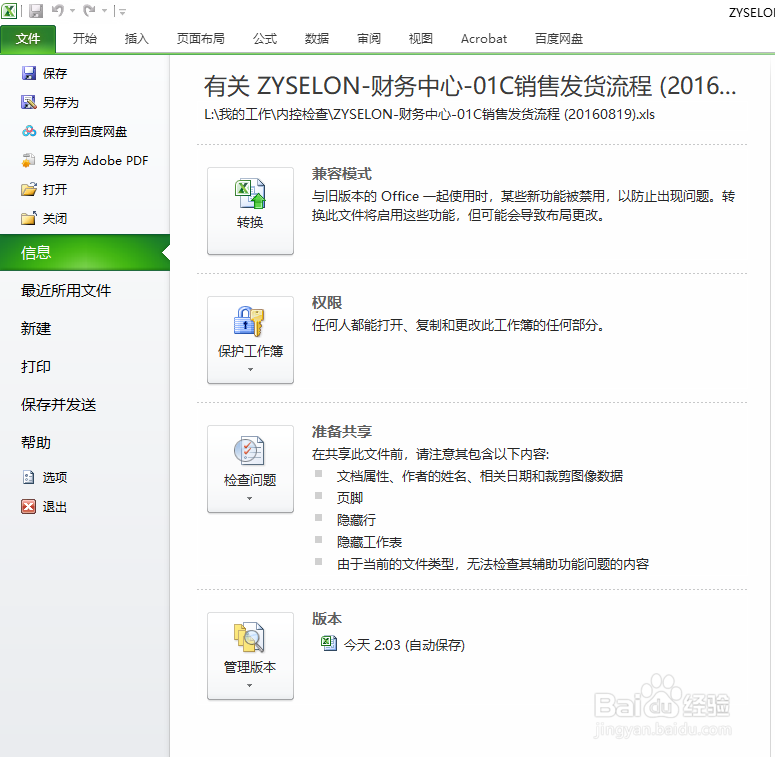Click the 选项 icon in sidebar
This screenshot has height=757, width=775.
(x=29, y=477)
